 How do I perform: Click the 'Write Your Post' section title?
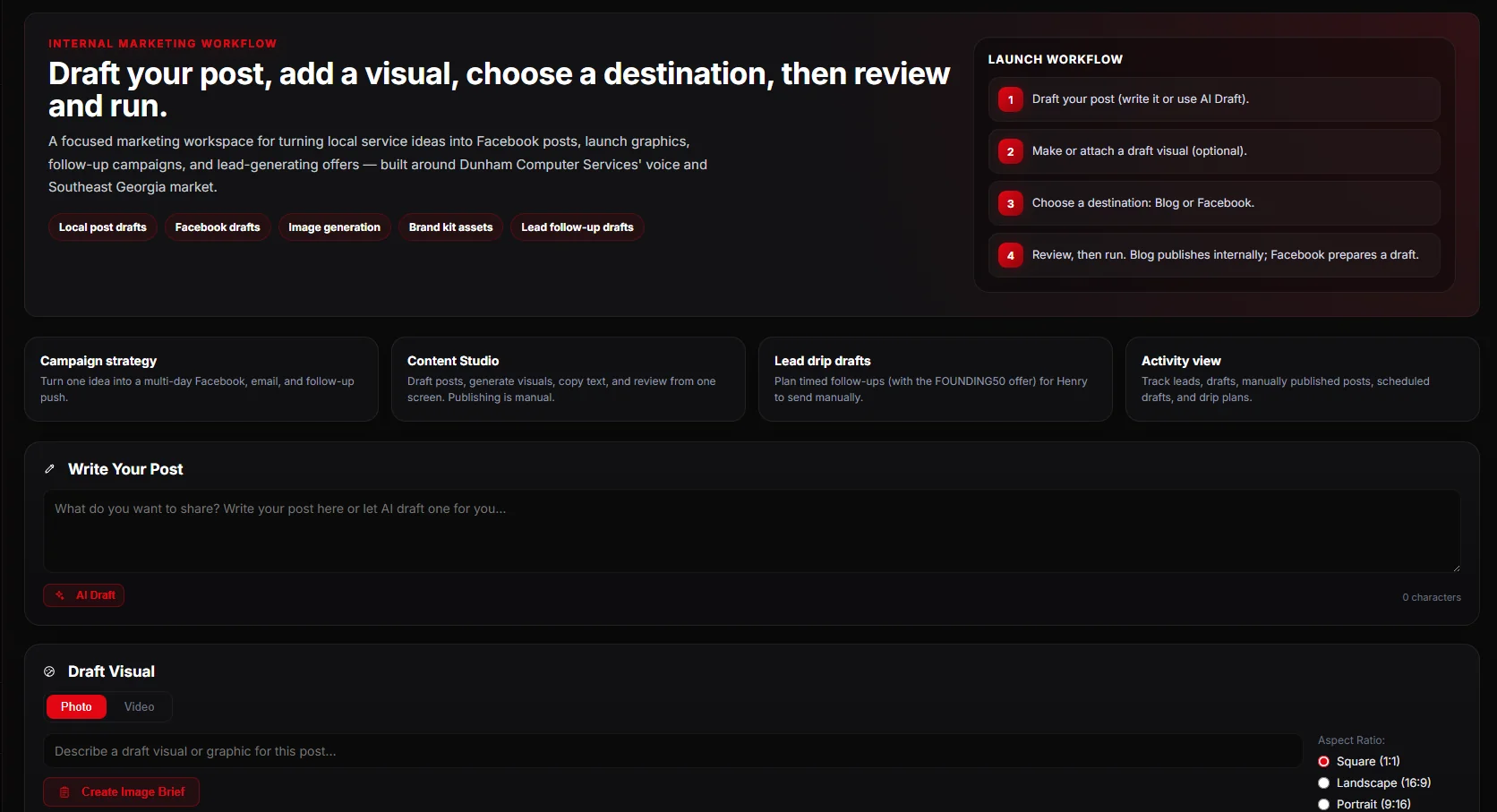(125, 469)
